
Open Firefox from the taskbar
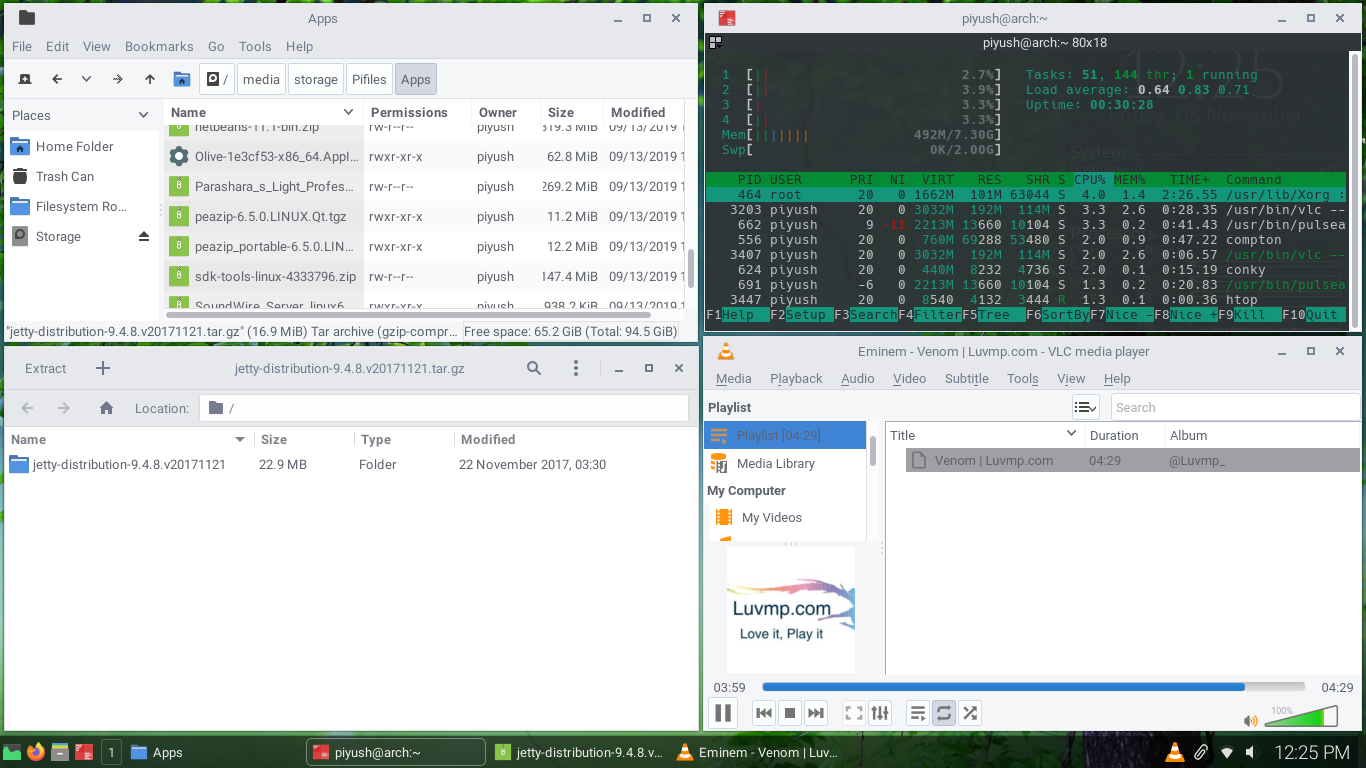pyautogui.click(x=36, y=752)
